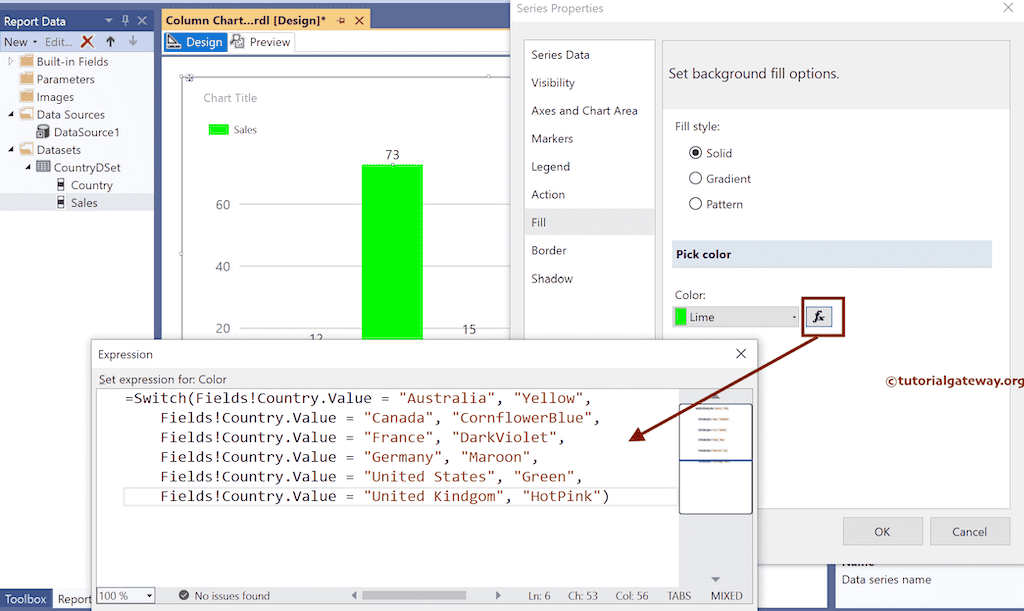Cancel the Series Properties dialog
The image size is (1024, 611).
(969, 531)
